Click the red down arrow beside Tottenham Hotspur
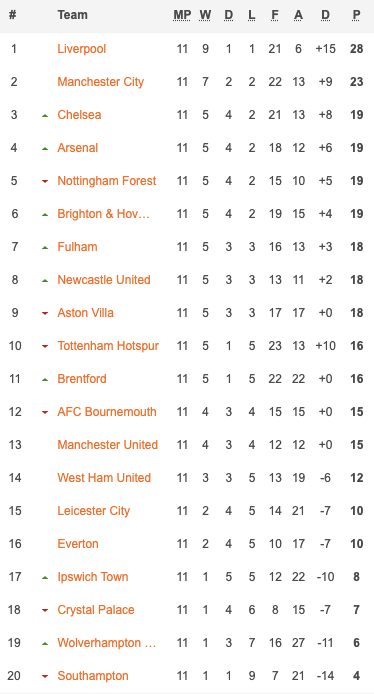This screenshot has height=694, width=374. [45, 347]
